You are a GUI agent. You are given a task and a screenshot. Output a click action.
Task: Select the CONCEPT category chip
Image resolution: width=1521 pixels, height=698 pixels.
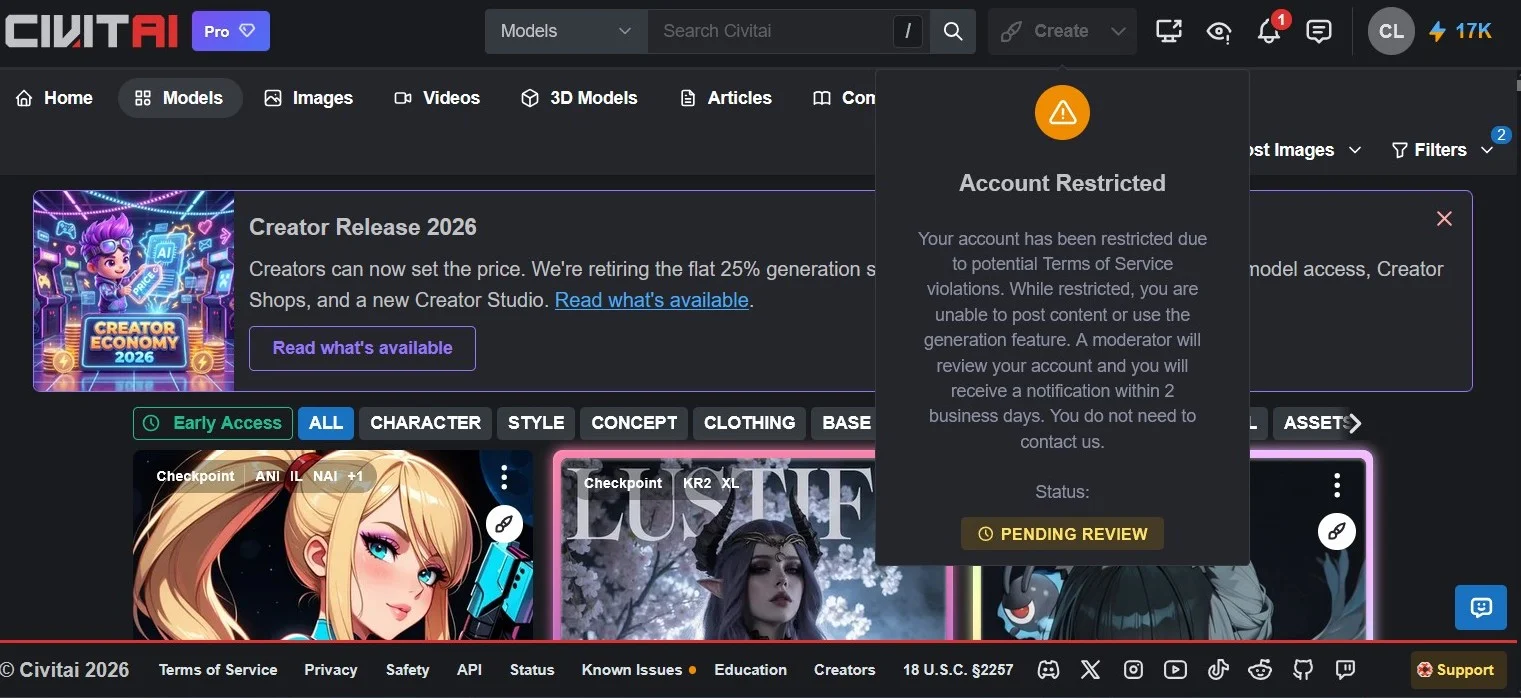634,423
